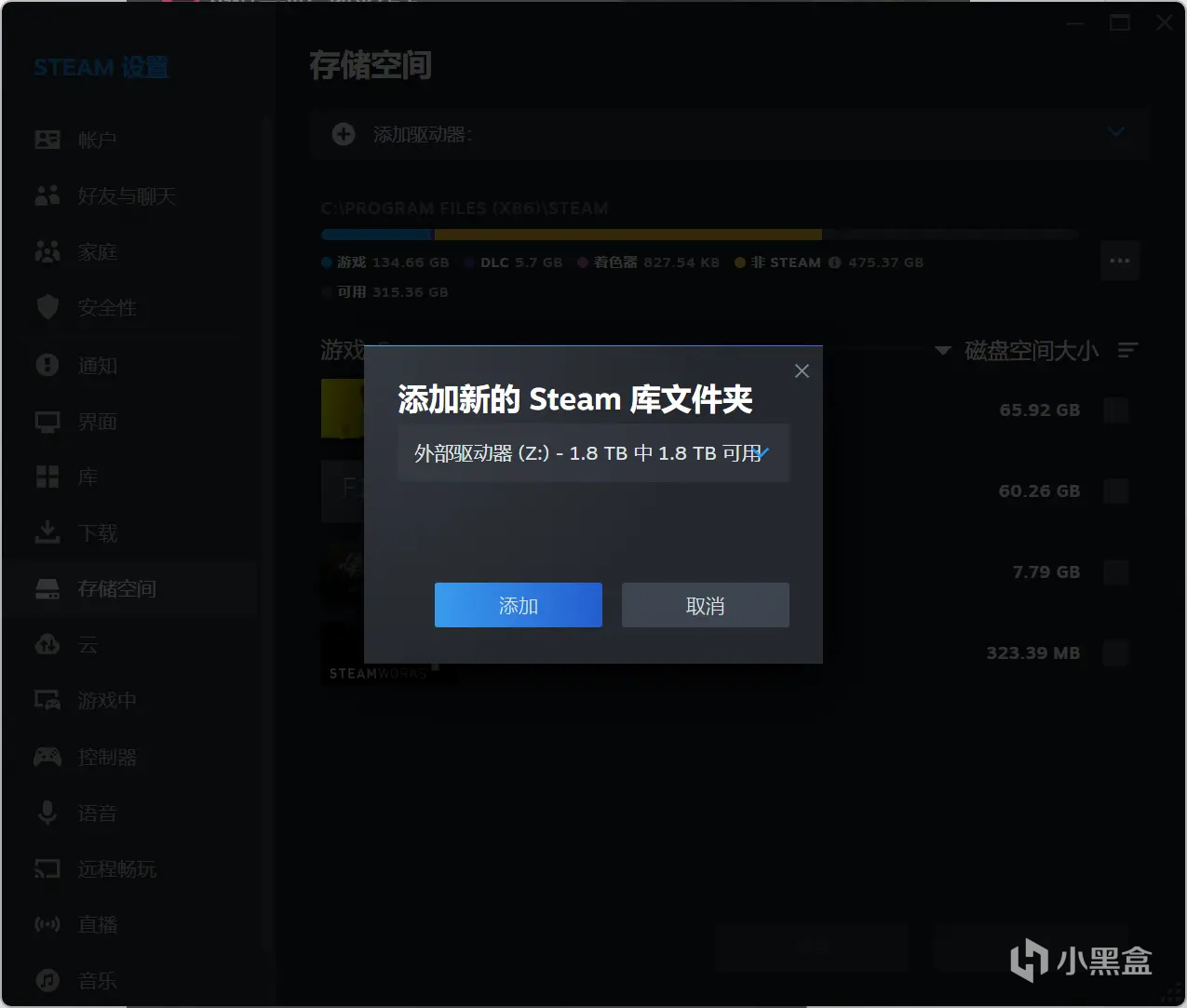Click the alert icon beside 通知
1187x1008 pixels.
(x=47, y=365)
